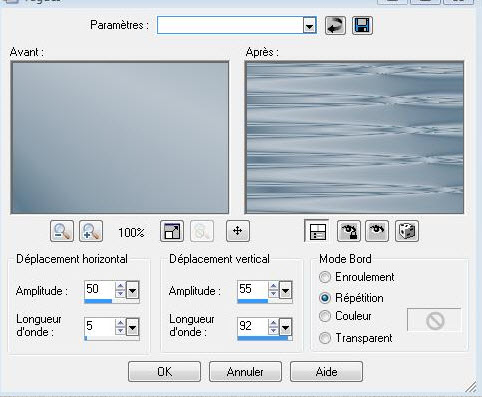
Task: Click horizontal Amplitude stepper arrows
Action: coord(120,290)
